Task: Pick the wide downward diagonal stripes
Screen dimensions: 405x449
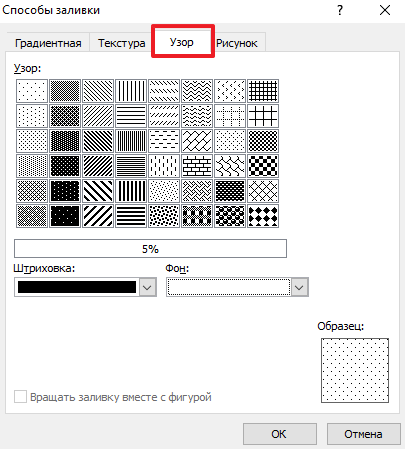Action: coord(98,191)
